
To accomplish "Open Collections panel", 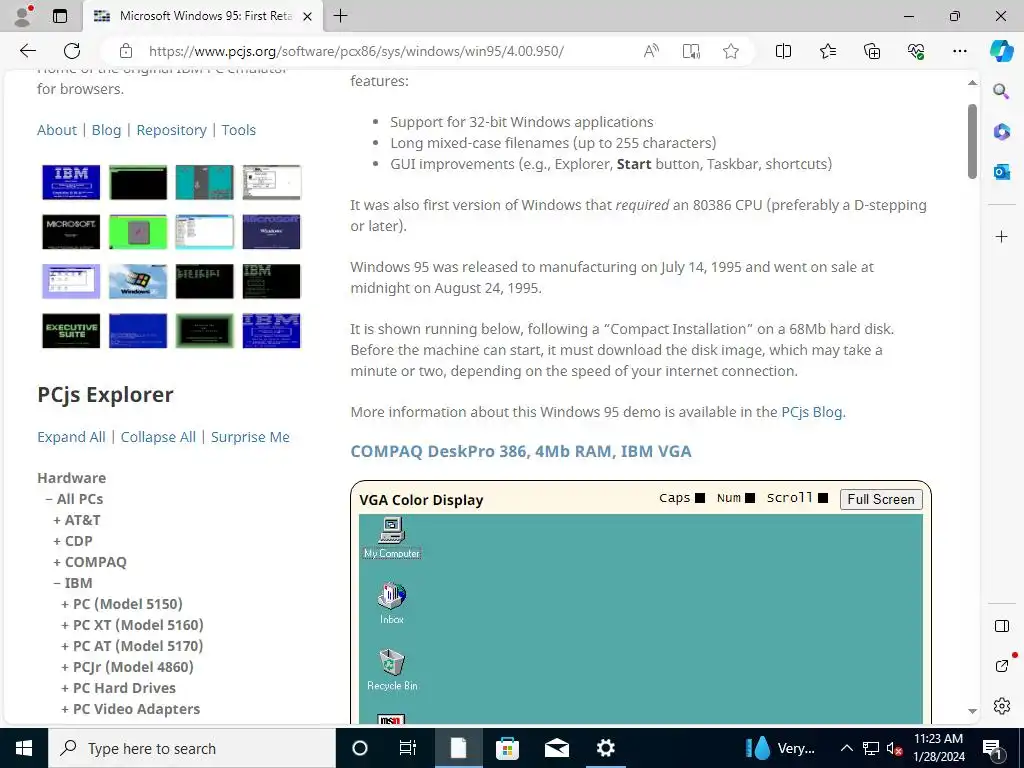I will point(872,51).
